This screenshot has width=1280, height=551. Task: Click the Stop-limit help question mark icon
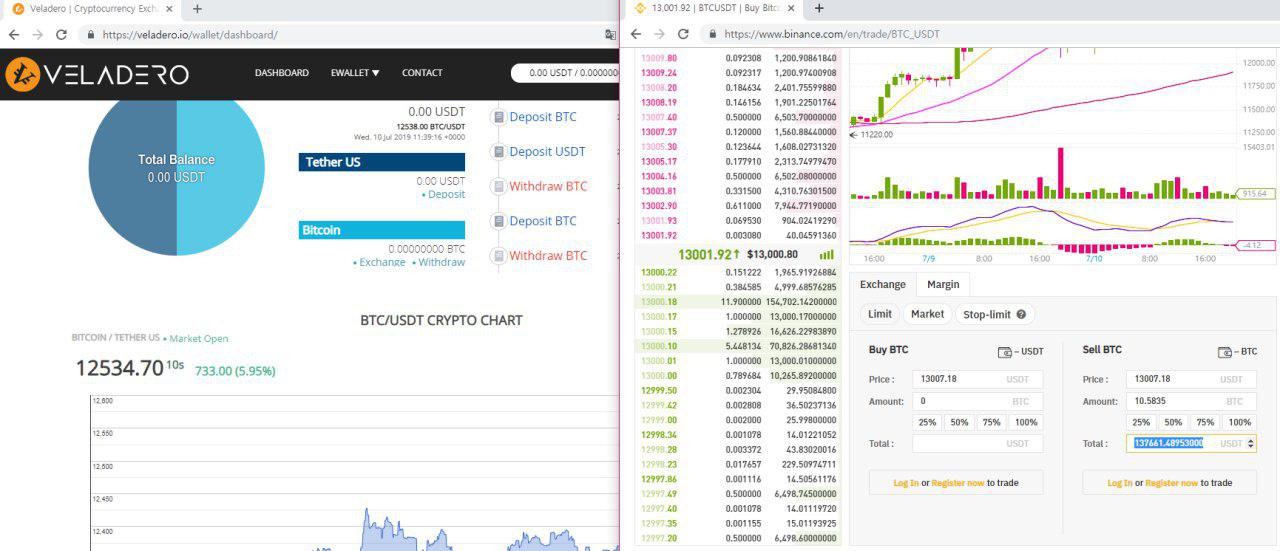click(x=1021, y=314)
